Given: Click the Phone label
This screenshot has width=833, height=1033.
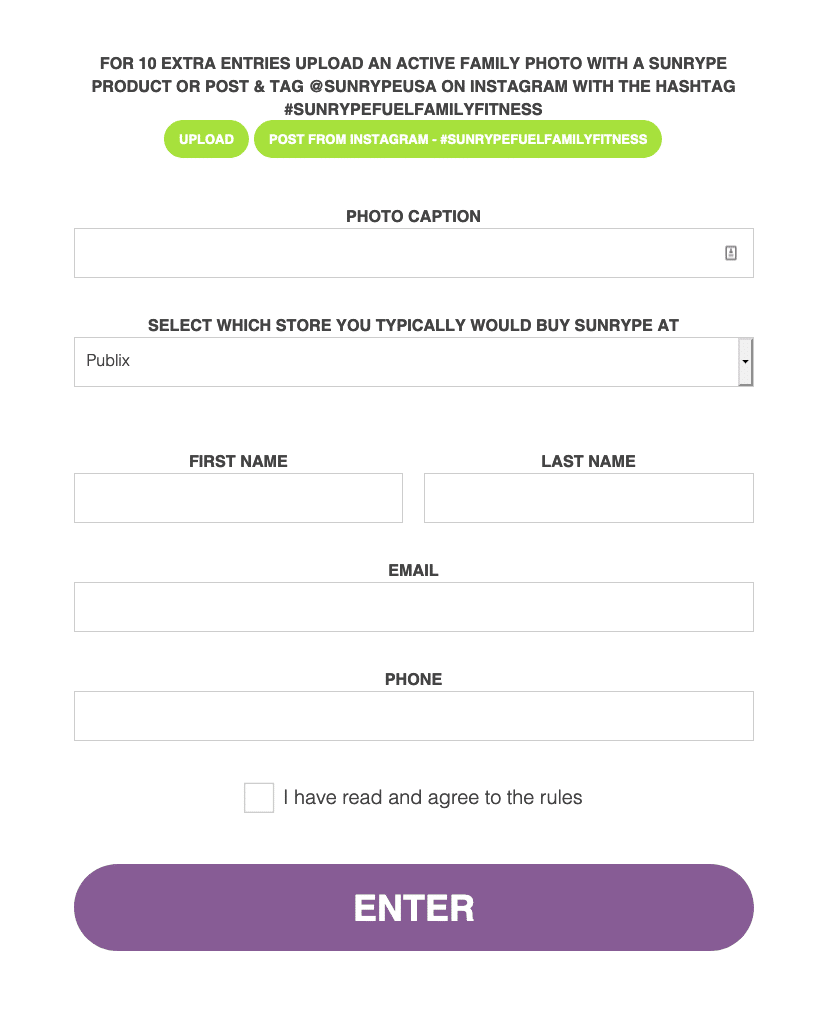Looking at the screenshot, I should 413,679.
